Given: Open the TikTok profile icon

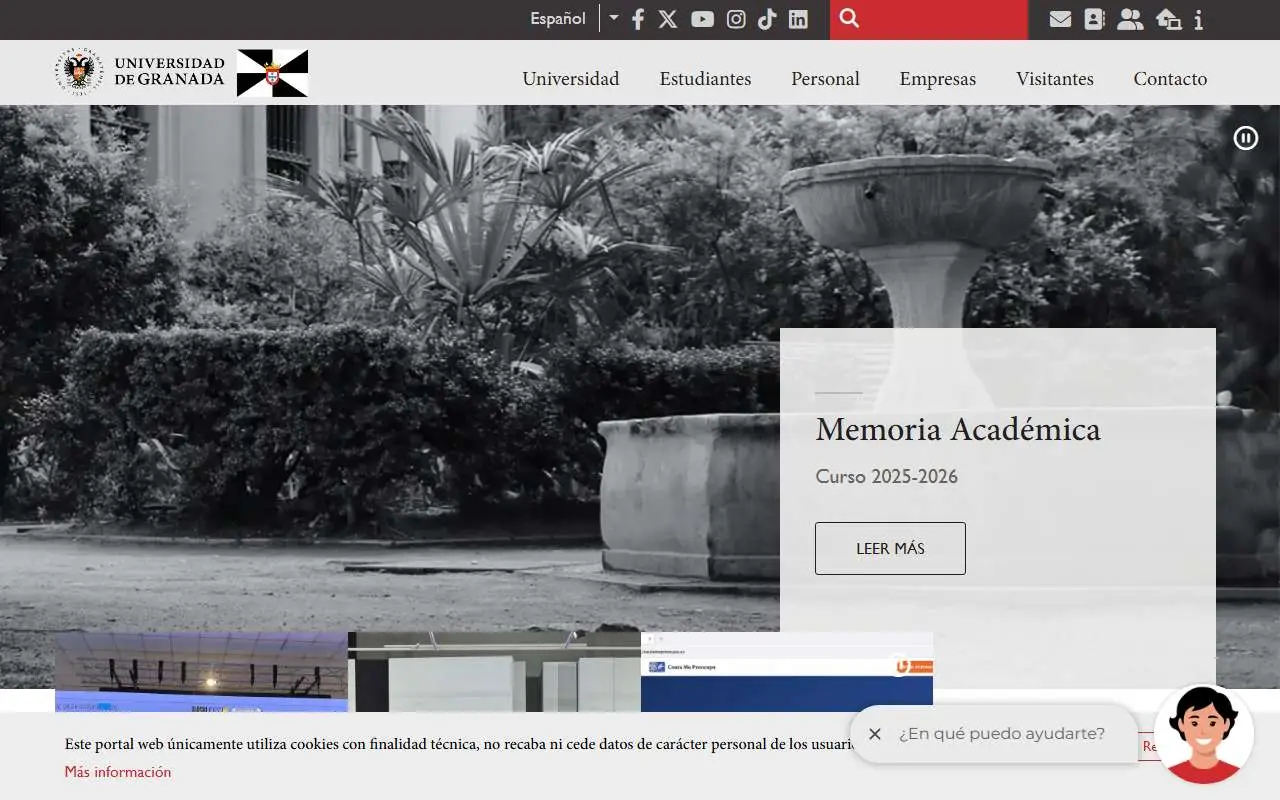Looking at the screenshot, I should pos(767,19).
